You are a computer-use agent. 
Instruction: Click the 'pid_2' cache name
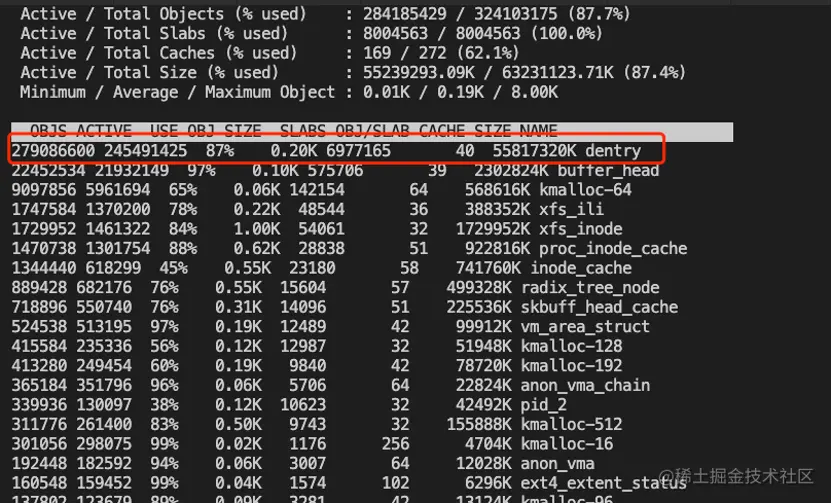pos(544,405)
